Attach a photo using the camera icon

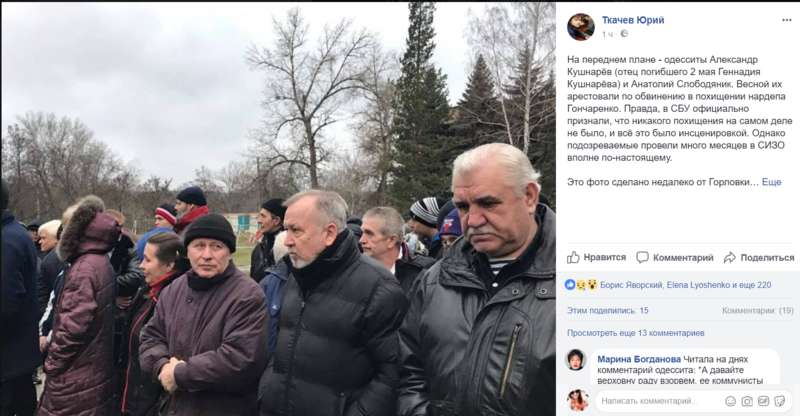click(747, 401)
